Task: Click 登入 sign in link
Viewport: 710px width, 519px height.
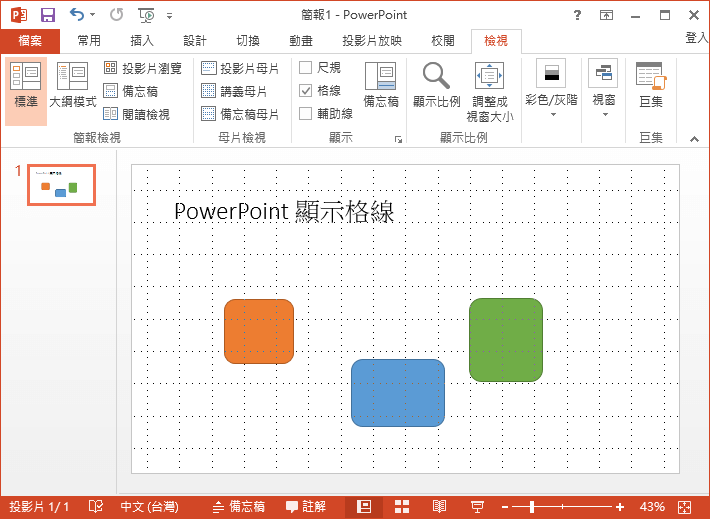Action: point(696,38)
